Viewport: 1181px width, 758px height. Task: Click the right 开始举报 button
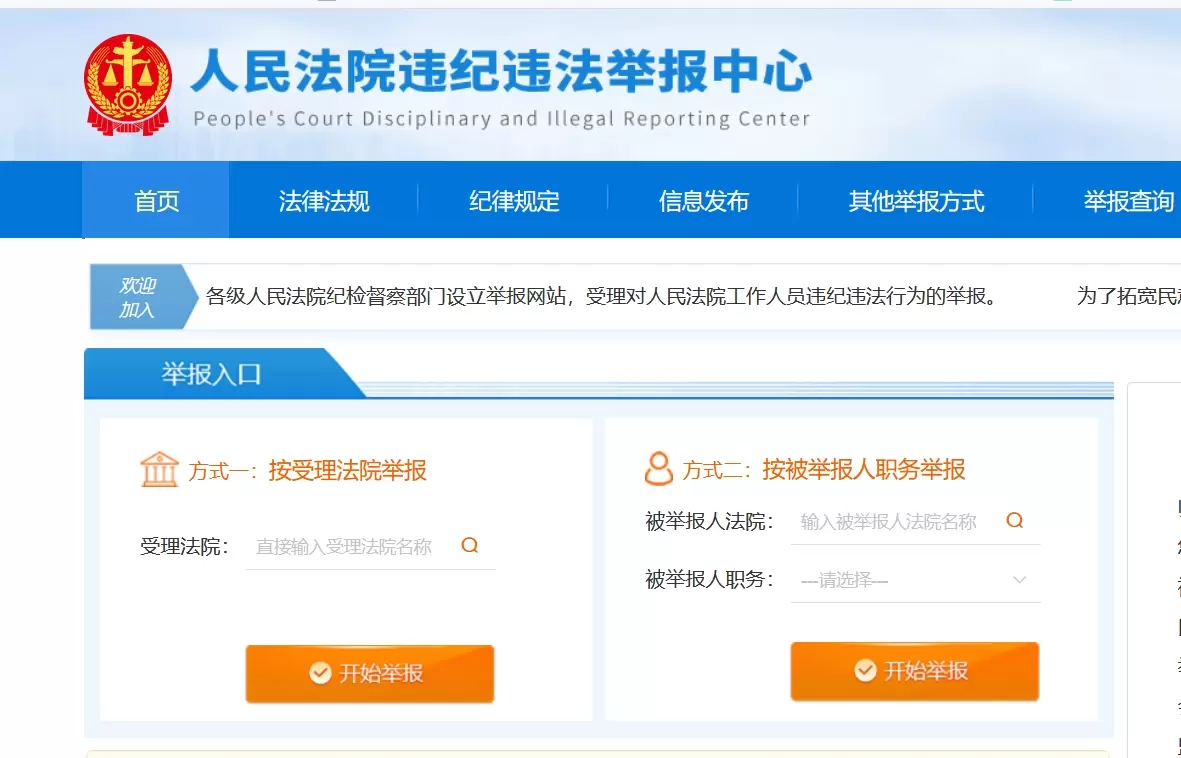pos(914,670)
